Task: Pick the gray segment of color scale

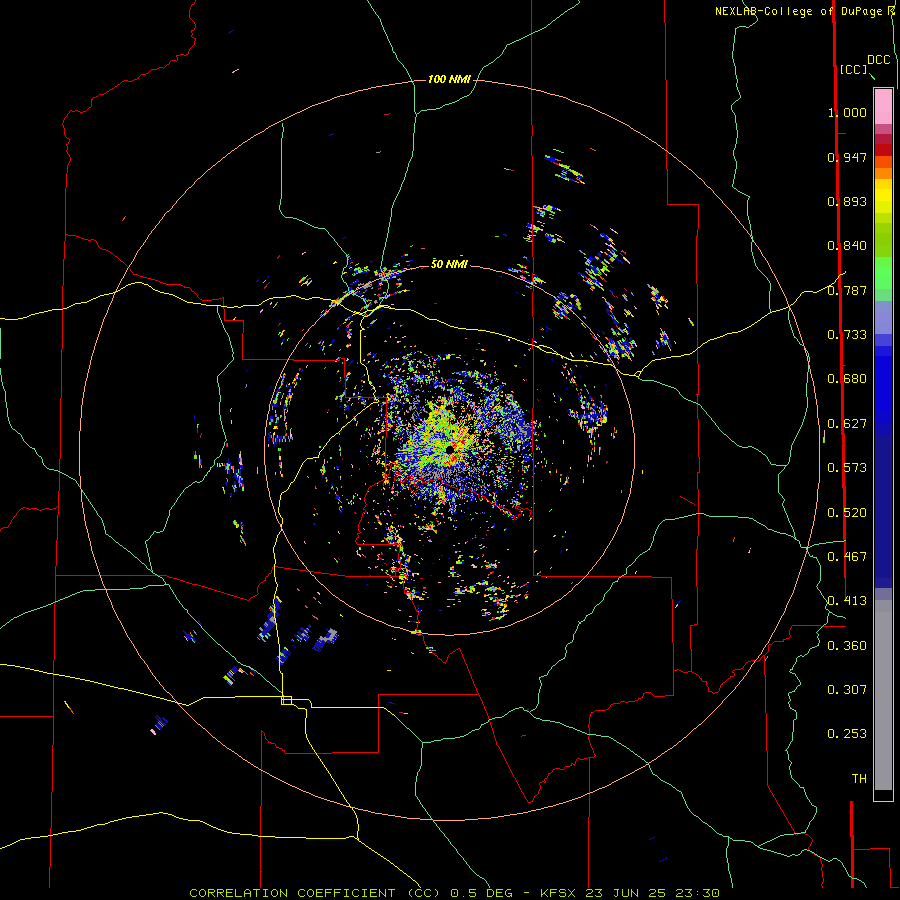Action: 883,695
